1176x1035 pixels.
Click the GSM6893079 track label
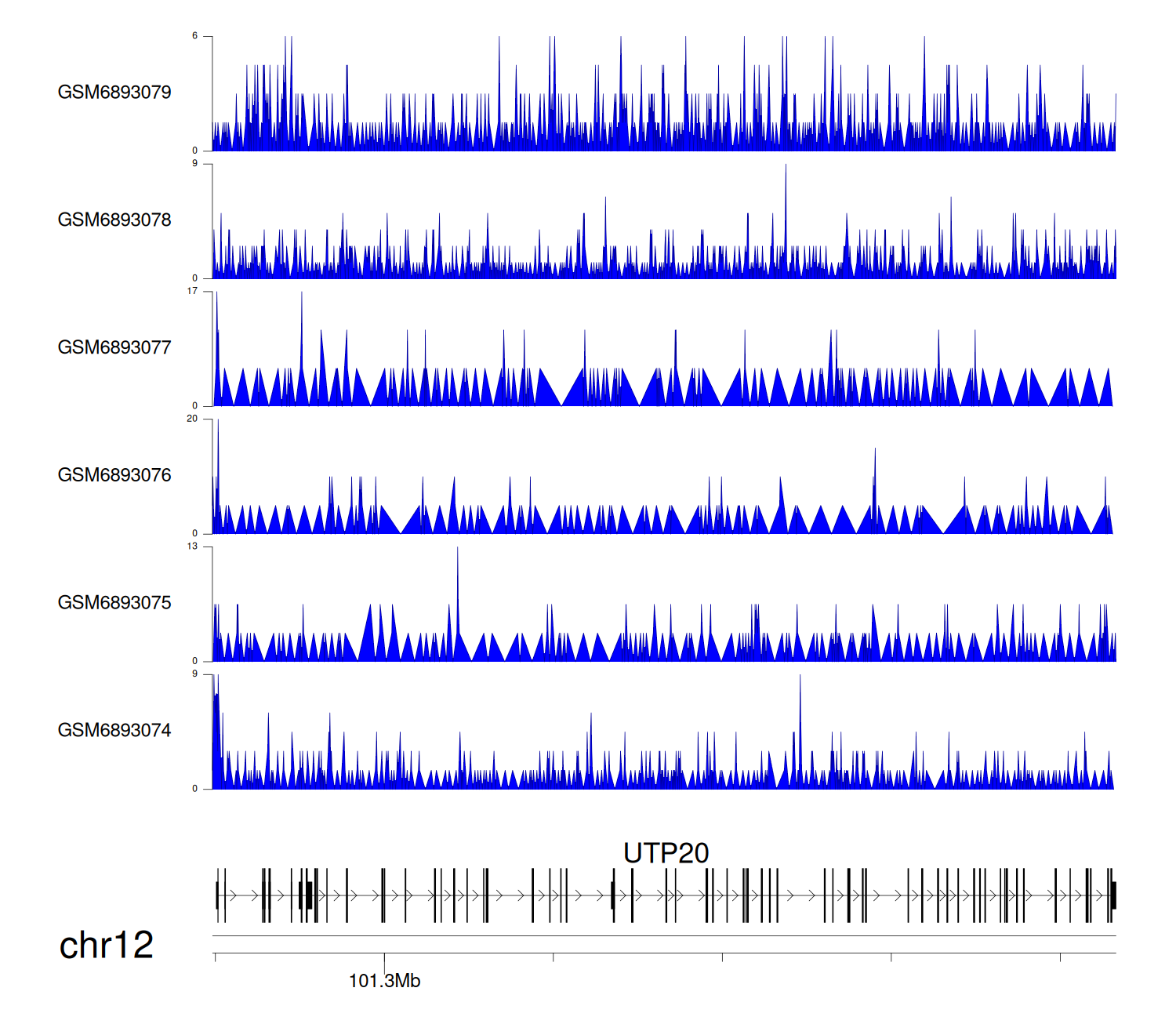pyautogui.click(x=114, y=93)
